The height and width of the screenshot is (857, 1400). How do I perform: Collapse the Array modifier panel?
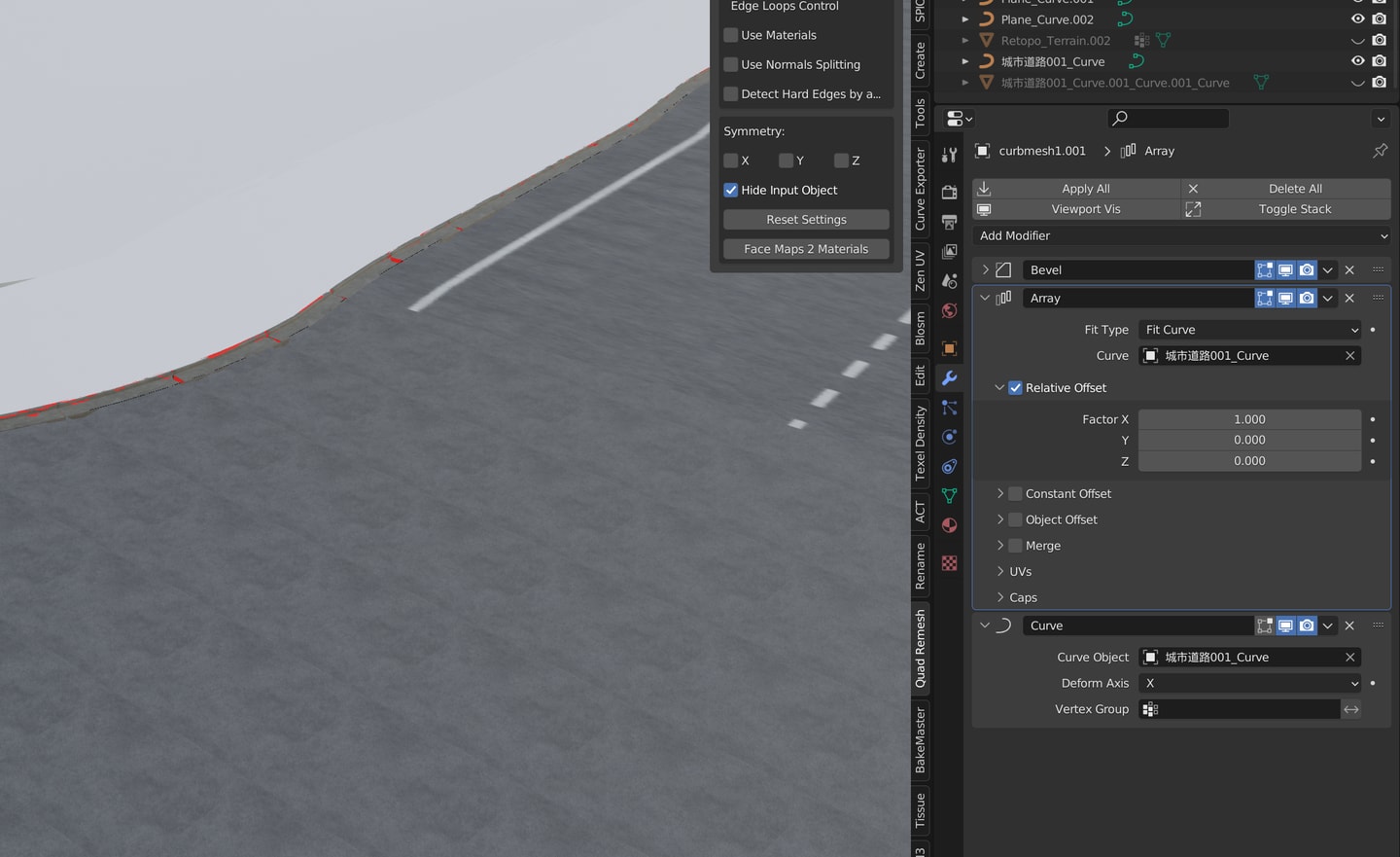point(985,298)
